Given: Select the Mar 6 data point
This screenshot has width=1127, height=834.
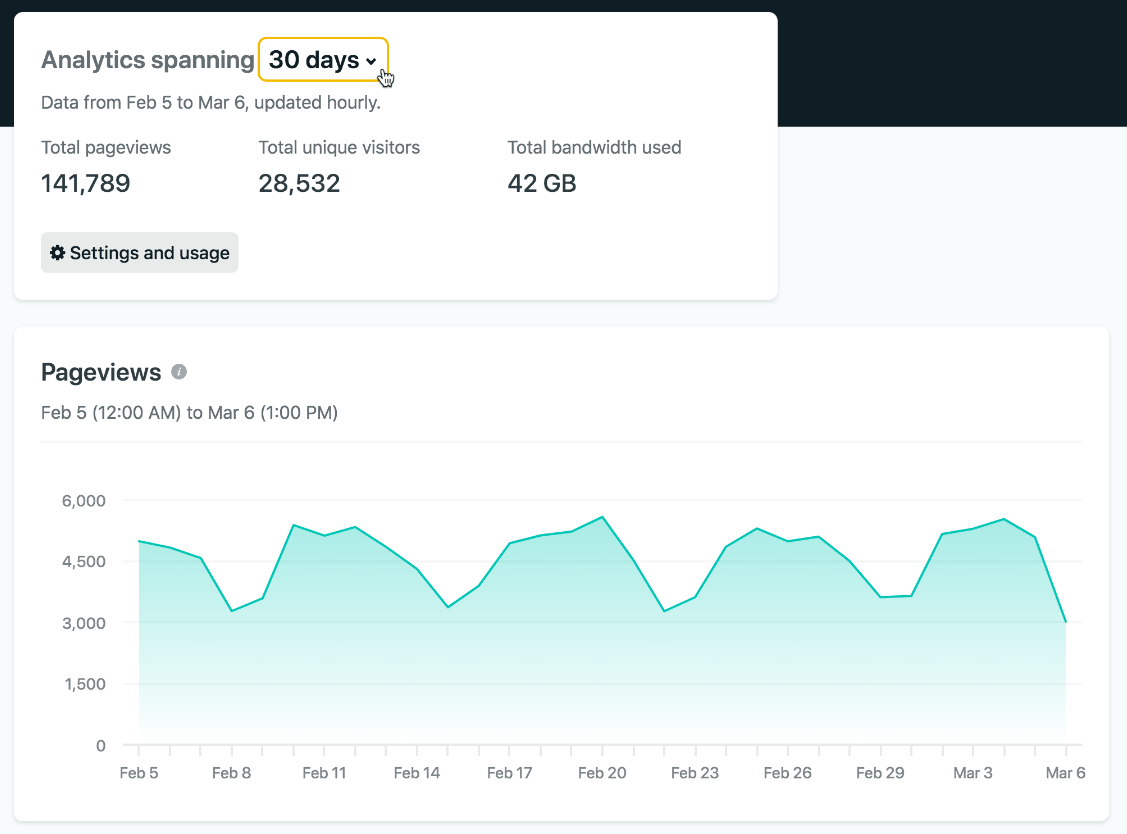Looking at the screenshot, I should 1066,622.
